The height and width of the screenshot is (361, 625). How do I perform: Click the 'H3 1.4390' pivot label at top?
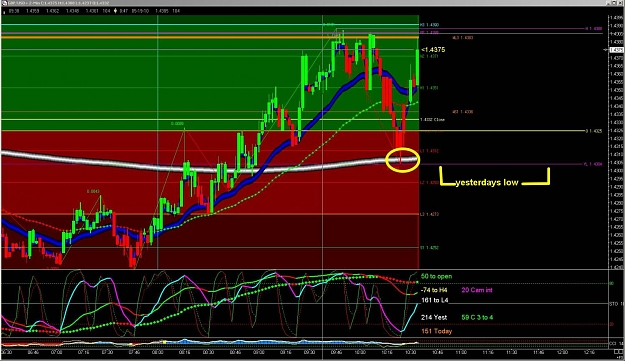click(429, 25)
